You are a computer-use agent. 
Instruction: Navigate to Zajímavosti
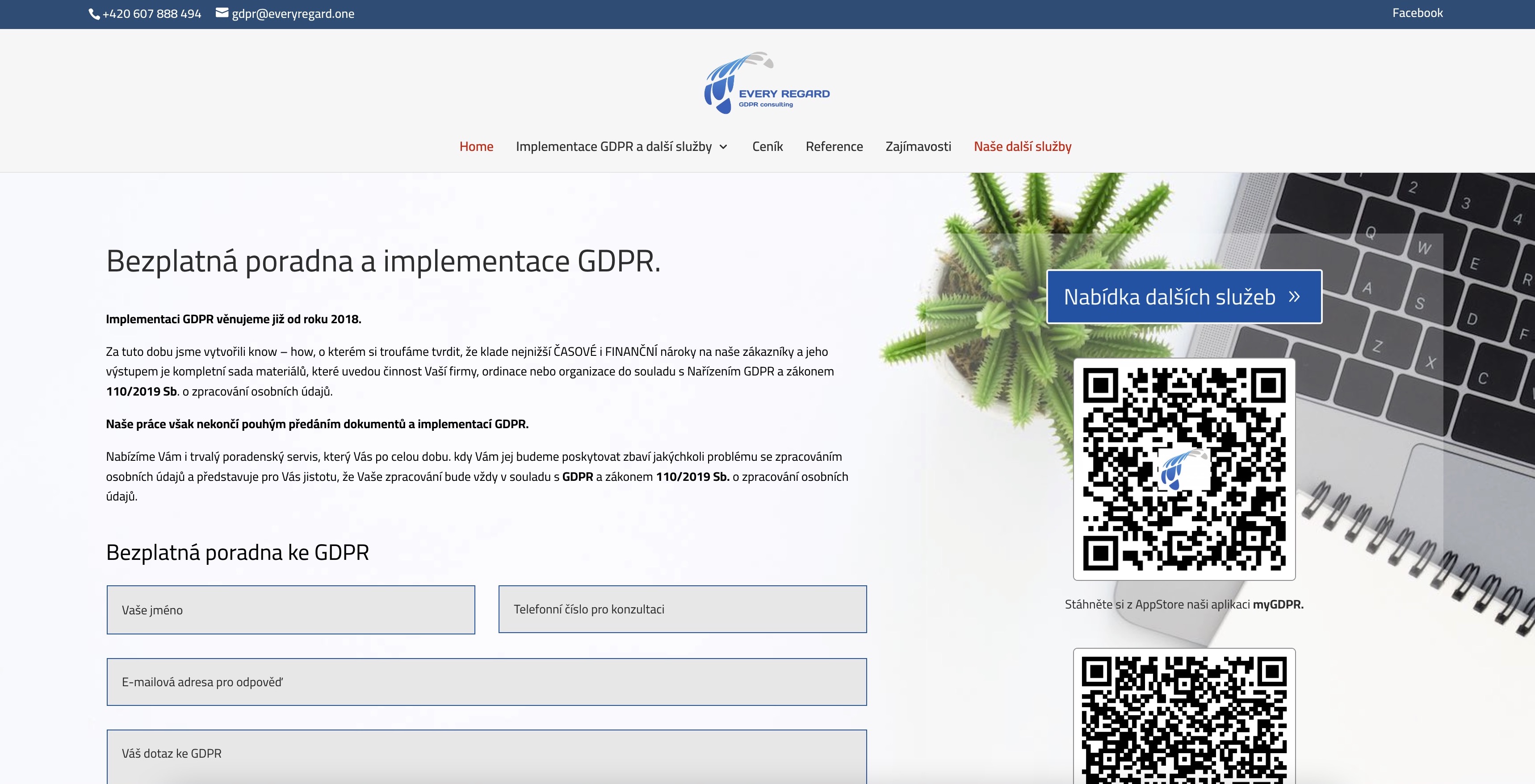(x=918, y=146)
